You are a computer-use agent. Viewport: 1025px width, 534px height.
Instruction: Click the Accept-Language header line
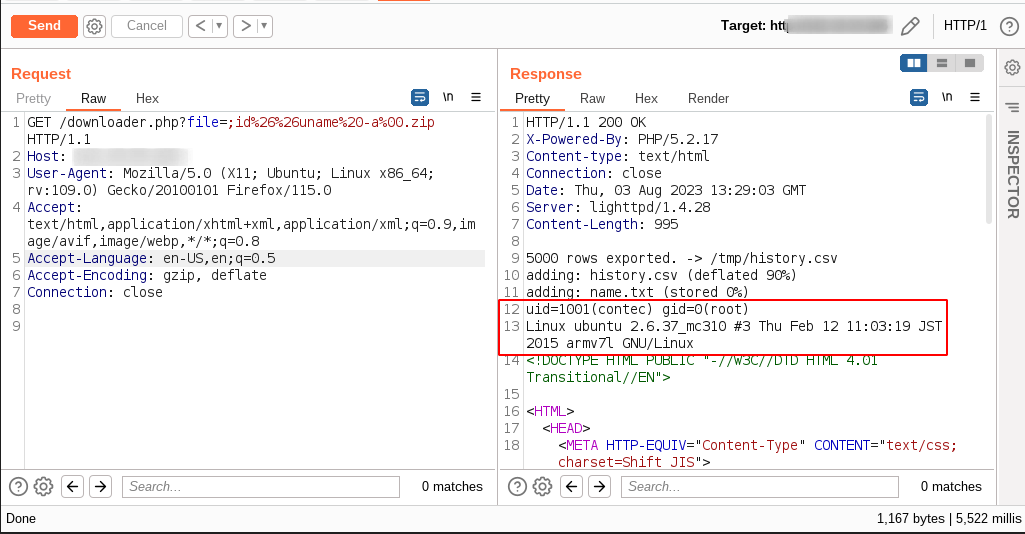151,258
